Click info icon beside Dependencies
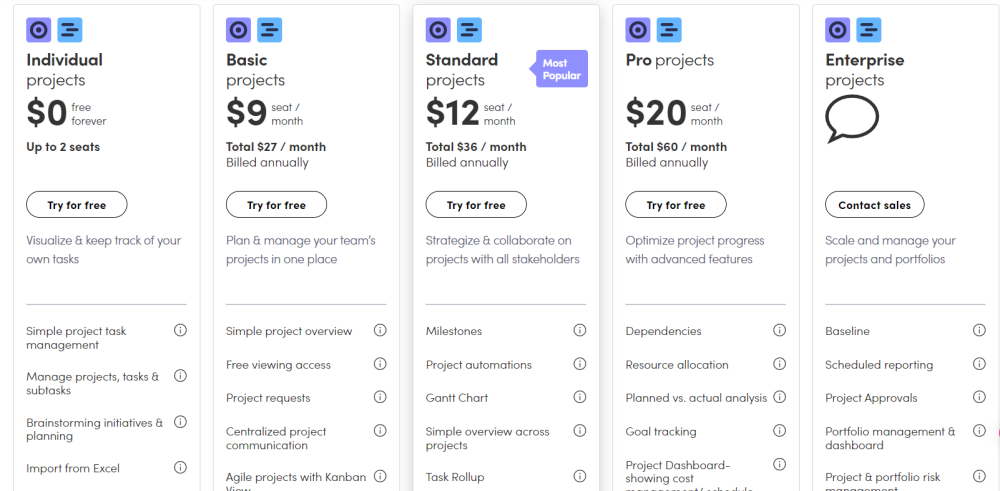Screen dimensions: 1000x491 click(780, 331)
